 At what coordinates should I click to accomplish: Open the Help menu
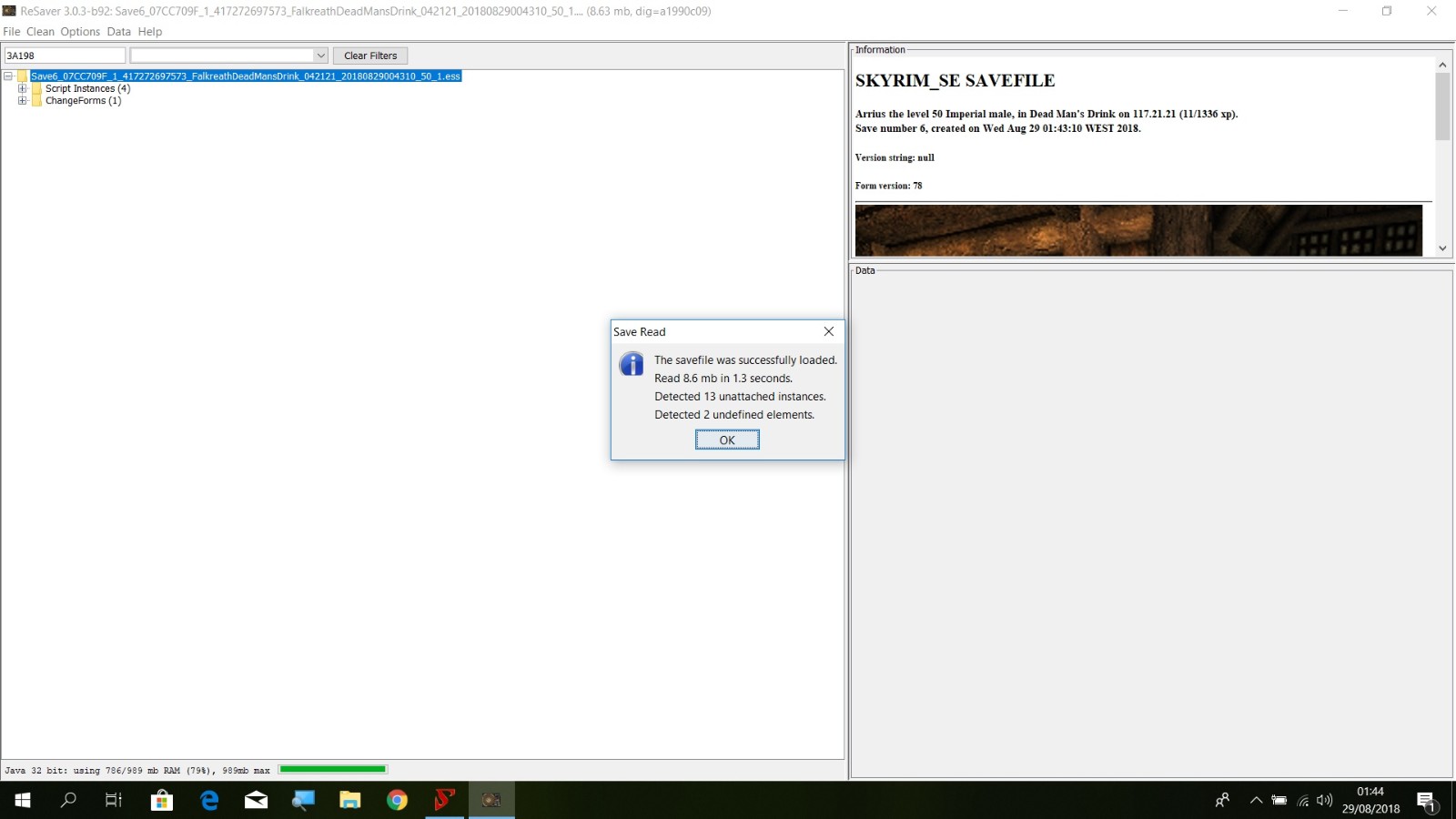[x=150, y=32]
